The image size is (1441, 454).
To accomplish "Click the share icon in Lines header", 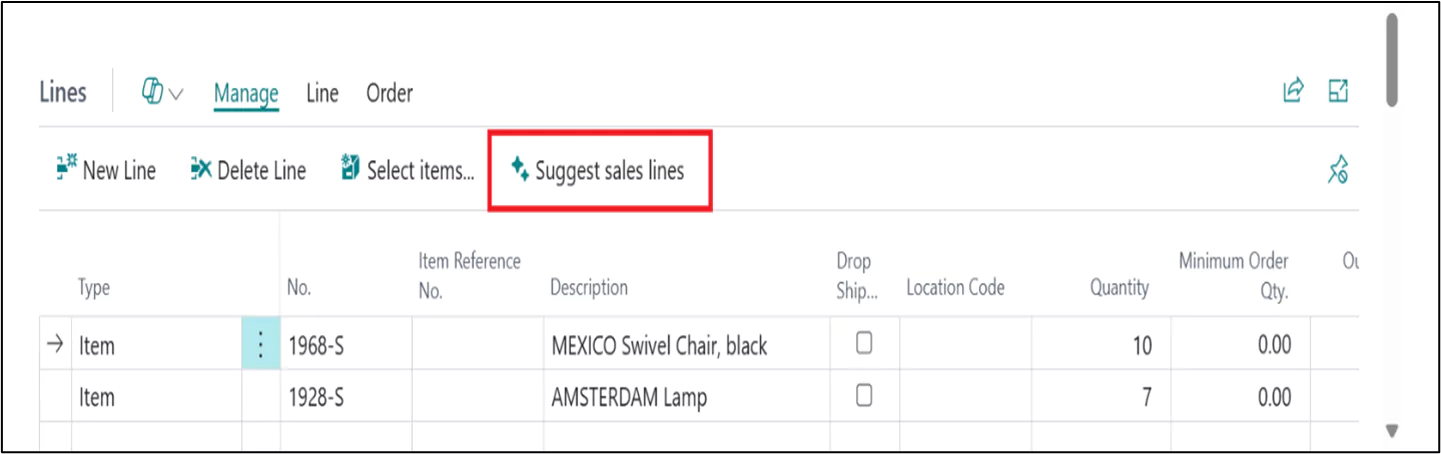I will (x=1294, y=91).
